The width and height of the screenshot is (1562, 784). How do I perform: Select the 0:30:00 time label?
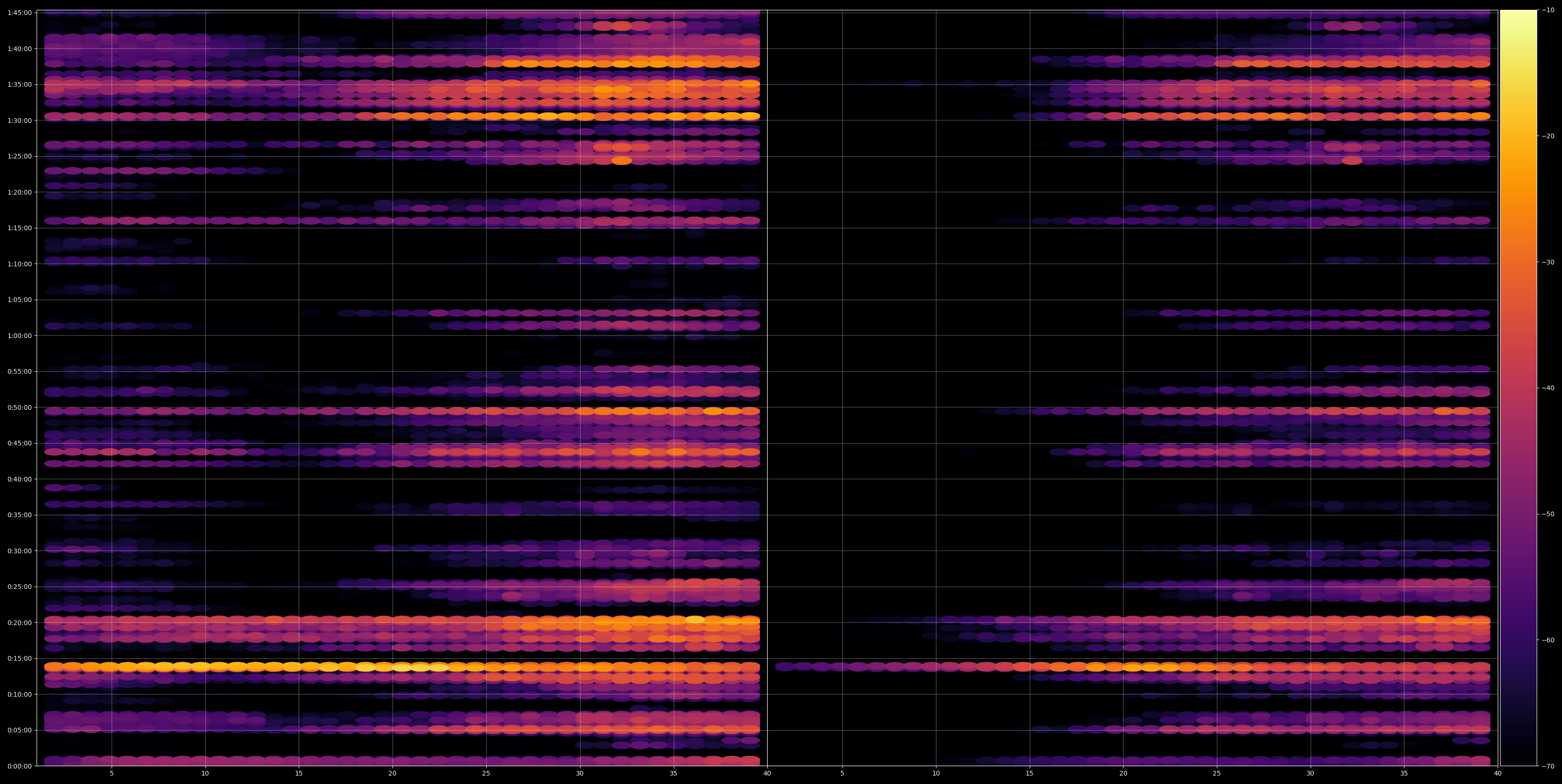[19, 550]
